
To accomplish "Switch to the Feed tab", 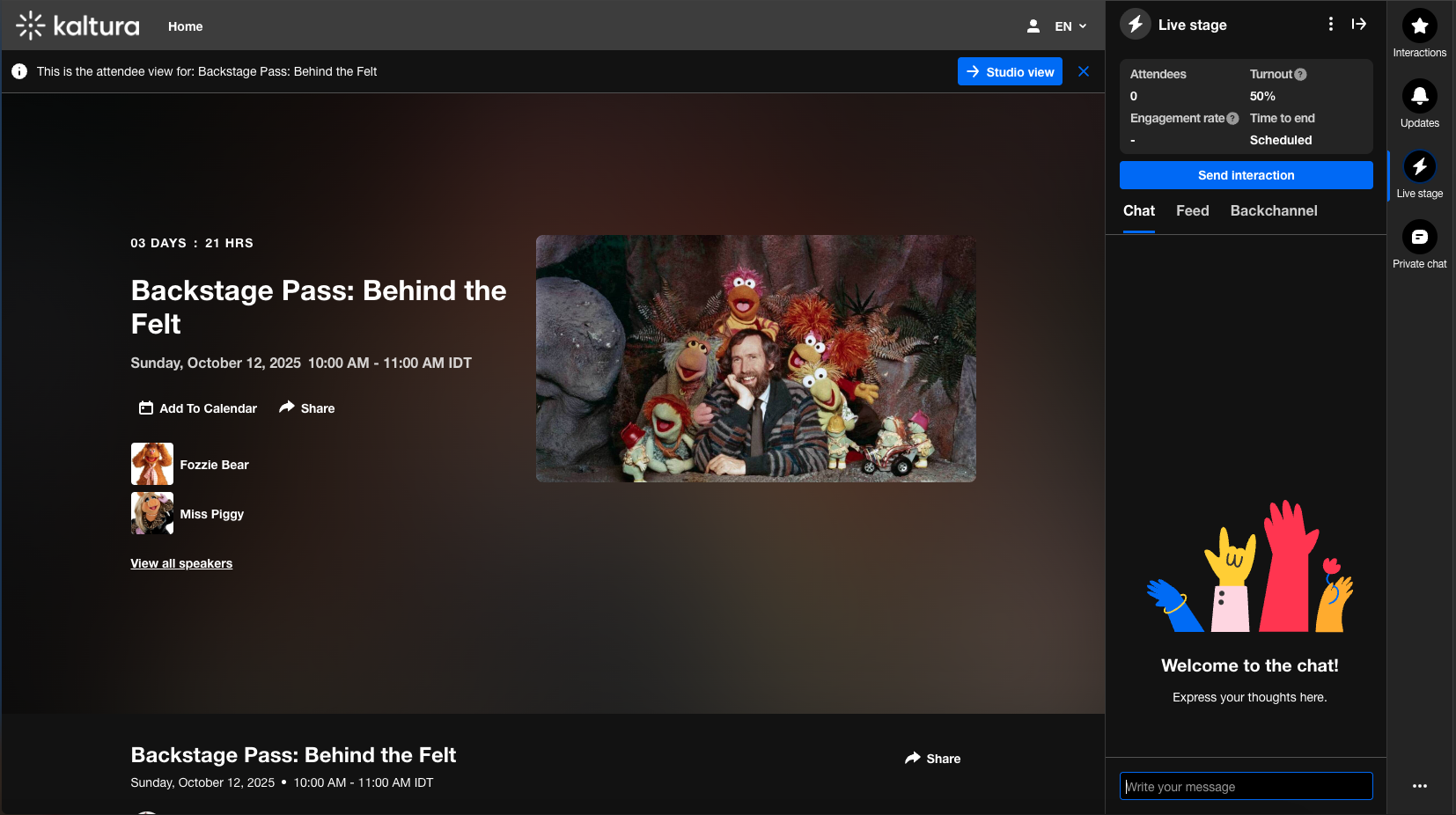I will (x=1193, y=211).
